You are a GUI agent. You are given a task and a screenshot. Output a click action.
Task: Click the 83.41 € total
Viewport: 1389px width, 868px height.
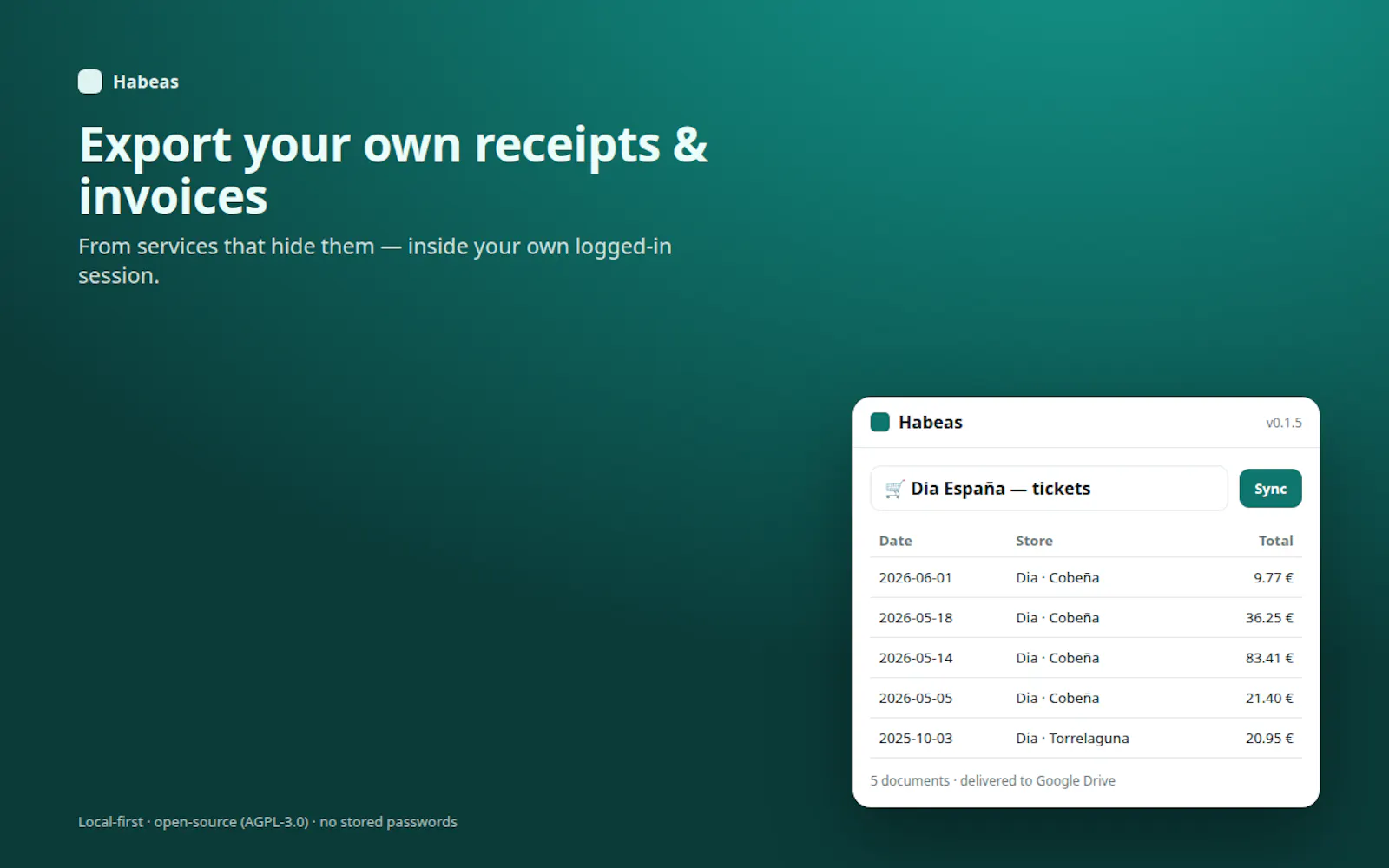point(1269,658)
